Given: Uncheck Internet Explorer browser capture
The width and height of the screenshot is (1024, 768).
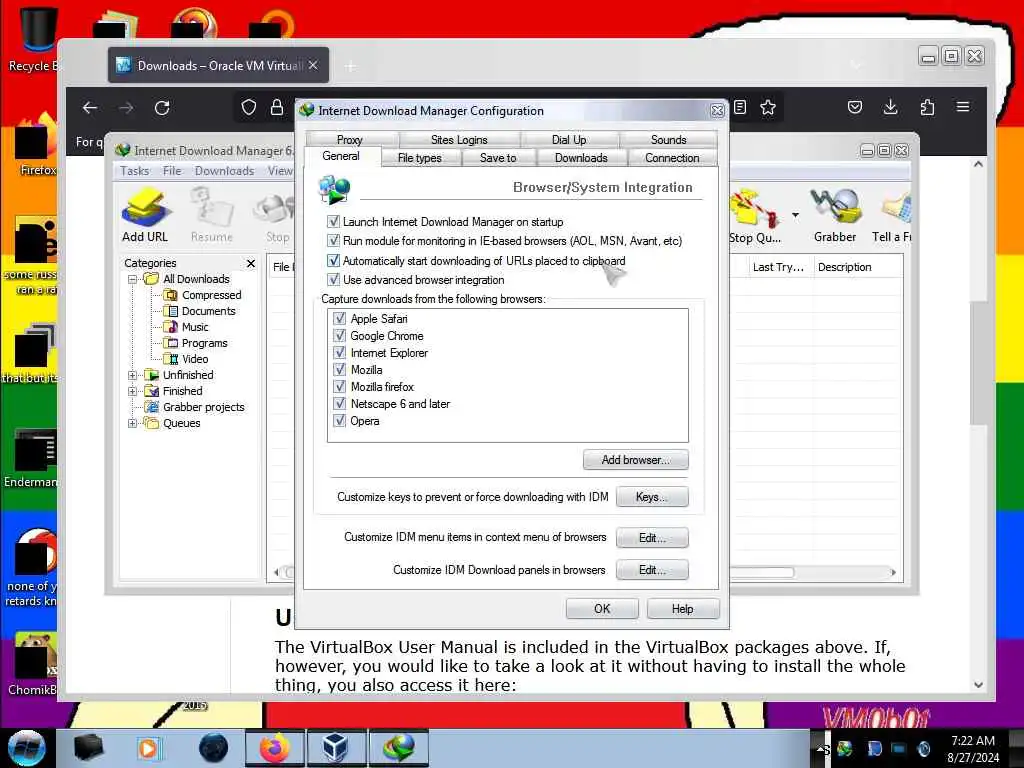Looking at the screenshot, I should pos(340,352).
